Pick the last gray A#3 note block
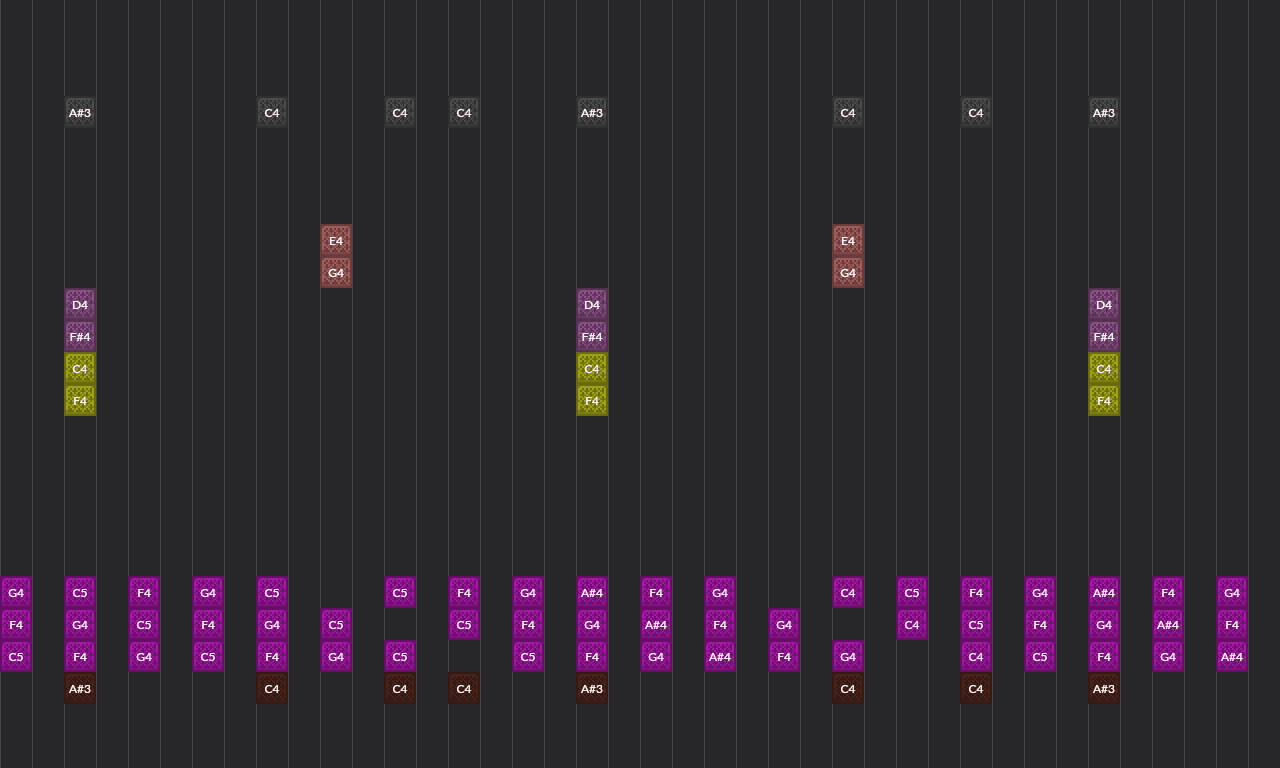The width and height of the screenshot is (1280, 768). (1104, 113)
